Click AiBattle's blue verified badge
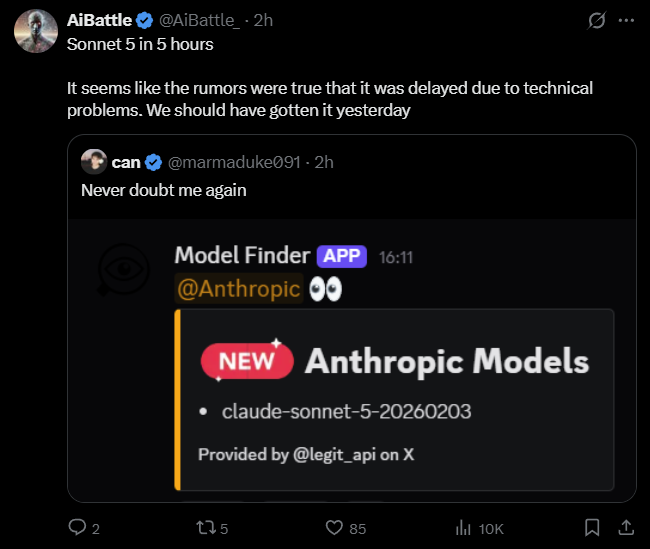This screenshot has height=549, width=650. tap(144, 20)
